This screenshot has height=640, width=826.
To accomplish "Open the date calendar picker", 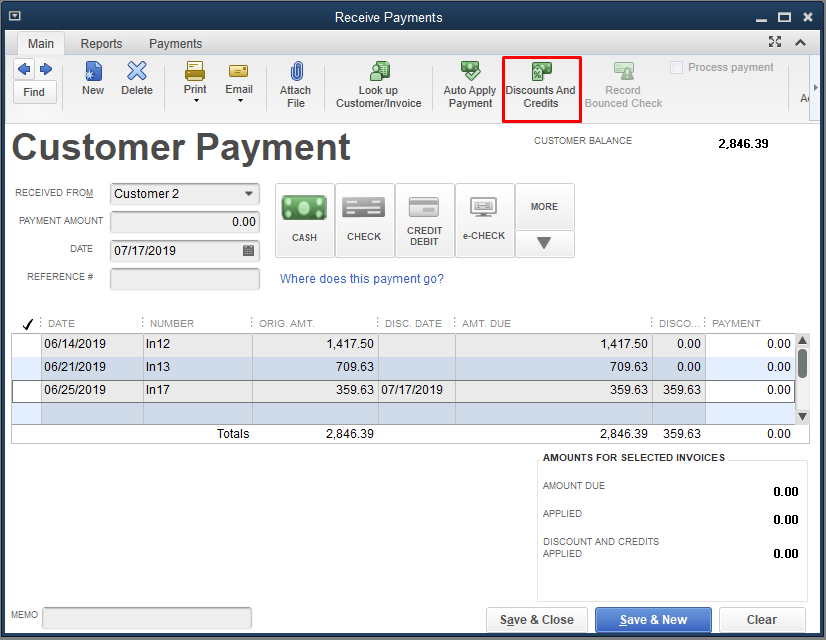I will click(249, 250).
